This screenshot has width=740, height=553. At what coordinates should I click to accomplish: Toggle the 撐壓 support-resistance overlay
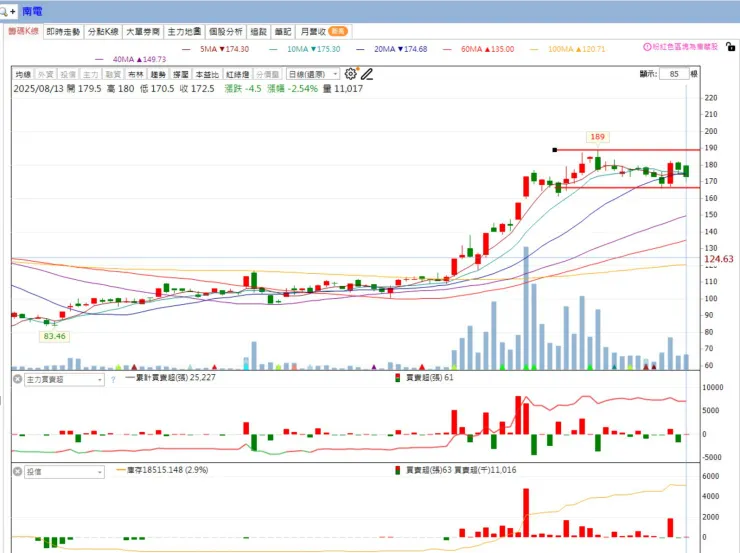pyautogui.click(x=180, y=75)
